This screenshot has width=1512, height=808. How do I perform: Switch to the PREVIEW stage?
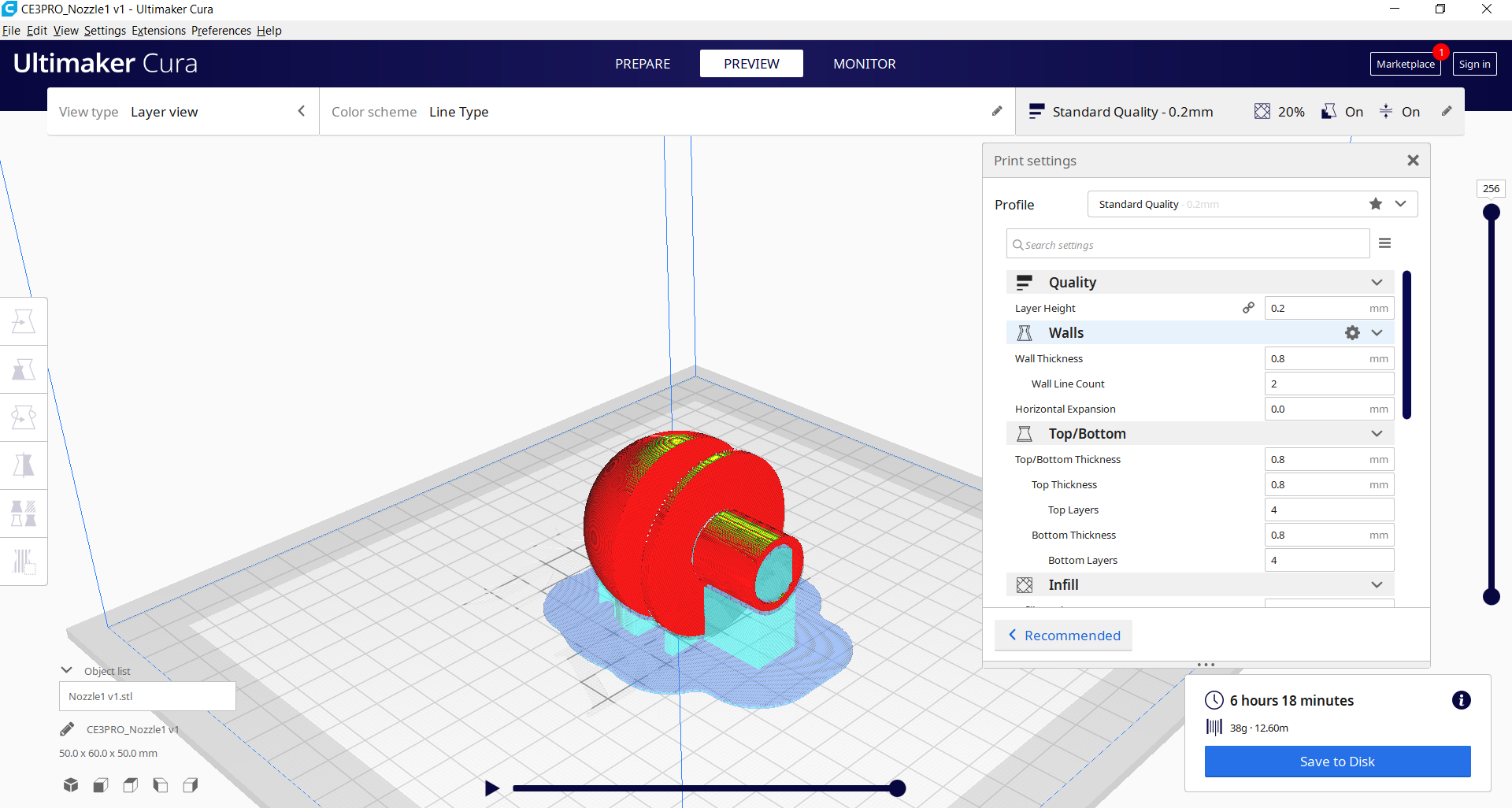(x=751, y=64)
